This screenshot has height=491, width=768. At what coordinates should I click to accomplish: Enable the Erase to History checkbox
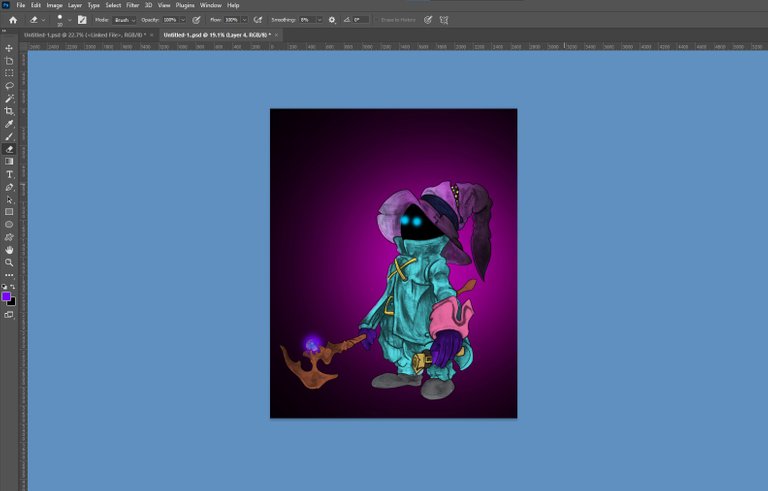(377, 20)
